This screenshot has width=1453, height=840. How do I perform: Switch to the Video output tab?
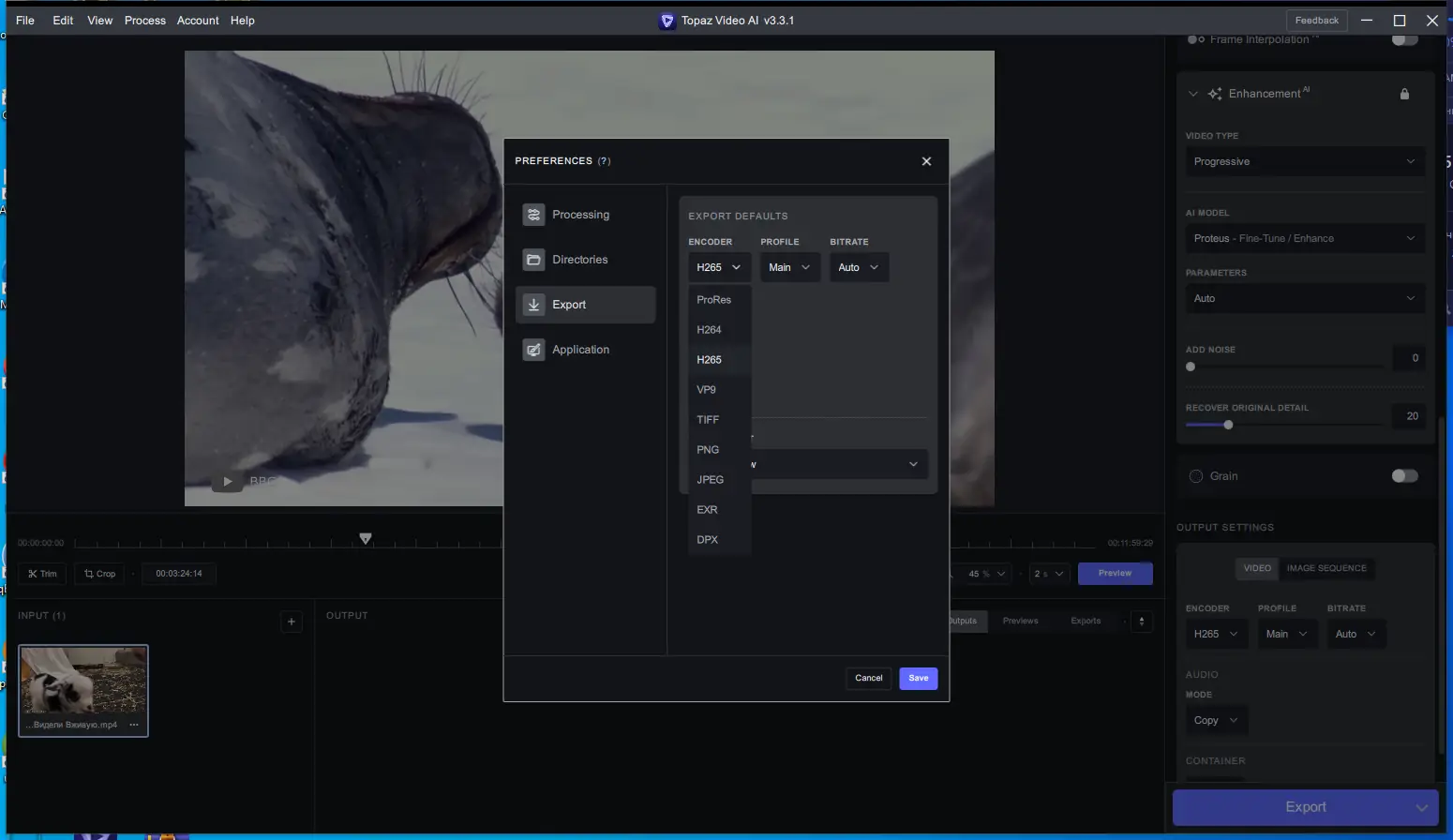point(1257,568)
